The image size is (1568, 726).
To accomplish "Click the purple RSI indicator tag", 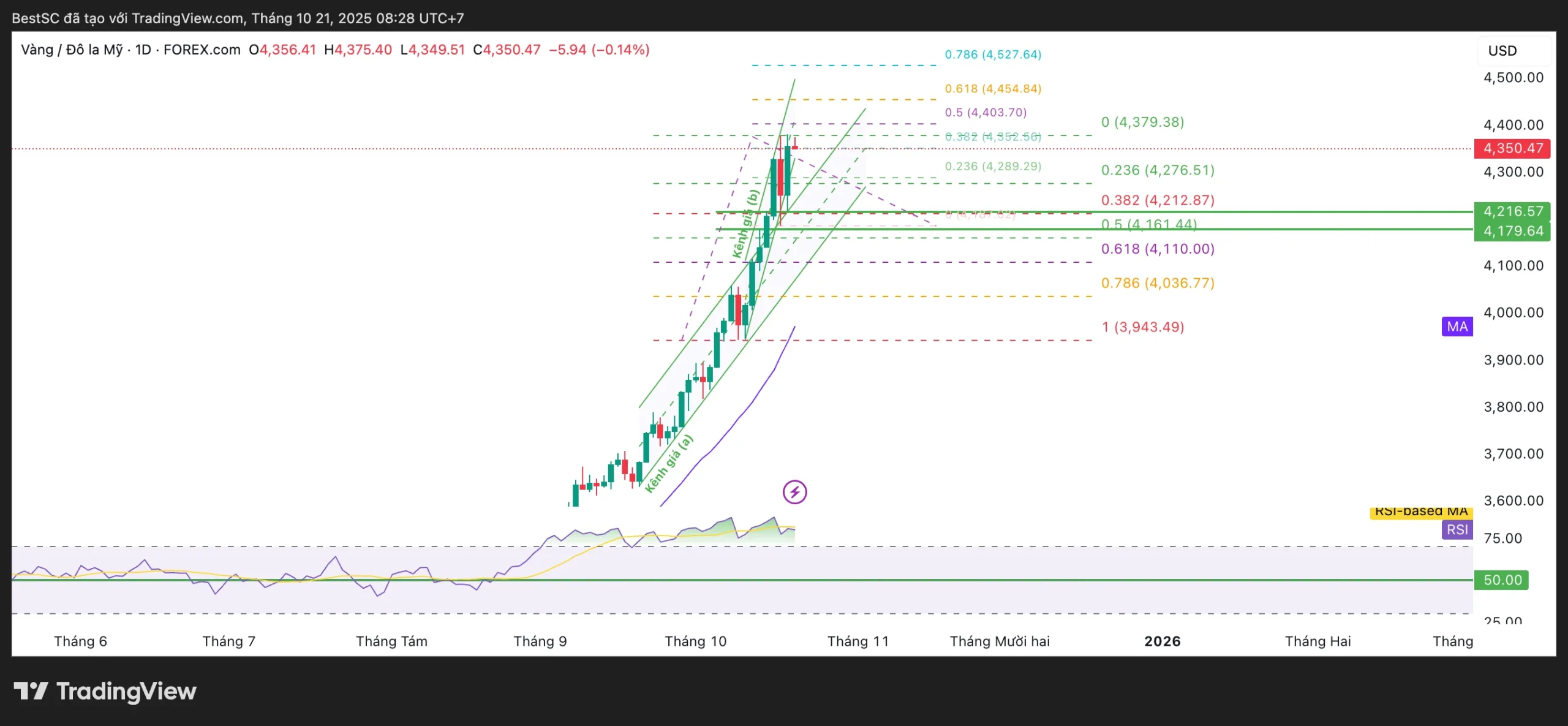I will coord(1457,529).
